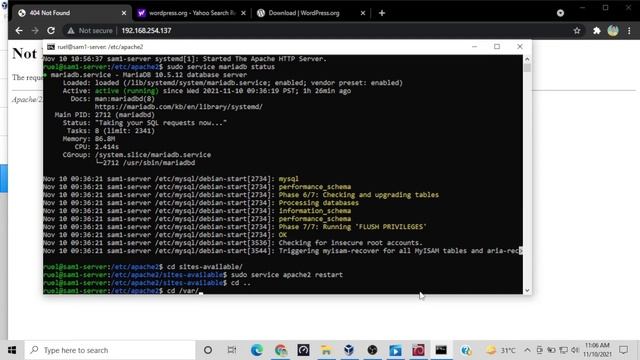The height and width of the screenshot is (360, 640).
Task: Click the taskbar search box
Action: (110, 350)
